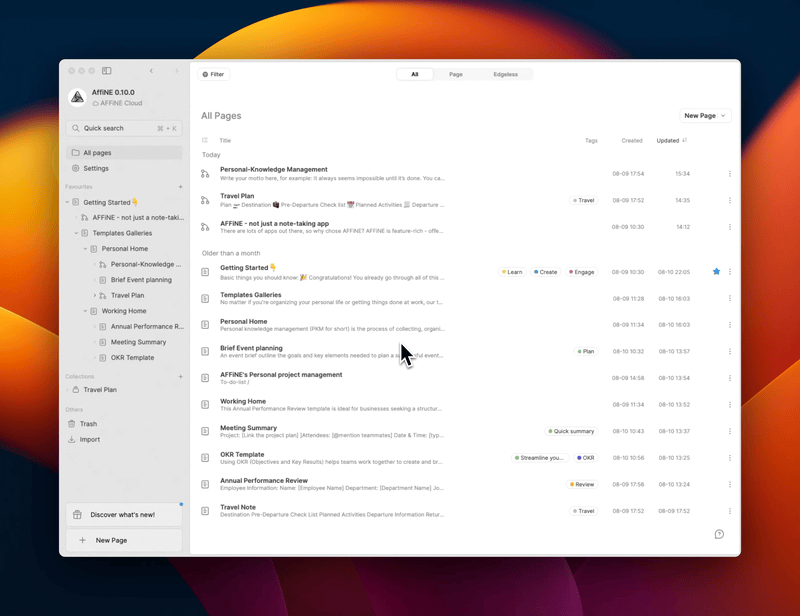Open more menu for OKR Template row
The width and height of the screenshot is (800, 616).
[x=730, y=458]
